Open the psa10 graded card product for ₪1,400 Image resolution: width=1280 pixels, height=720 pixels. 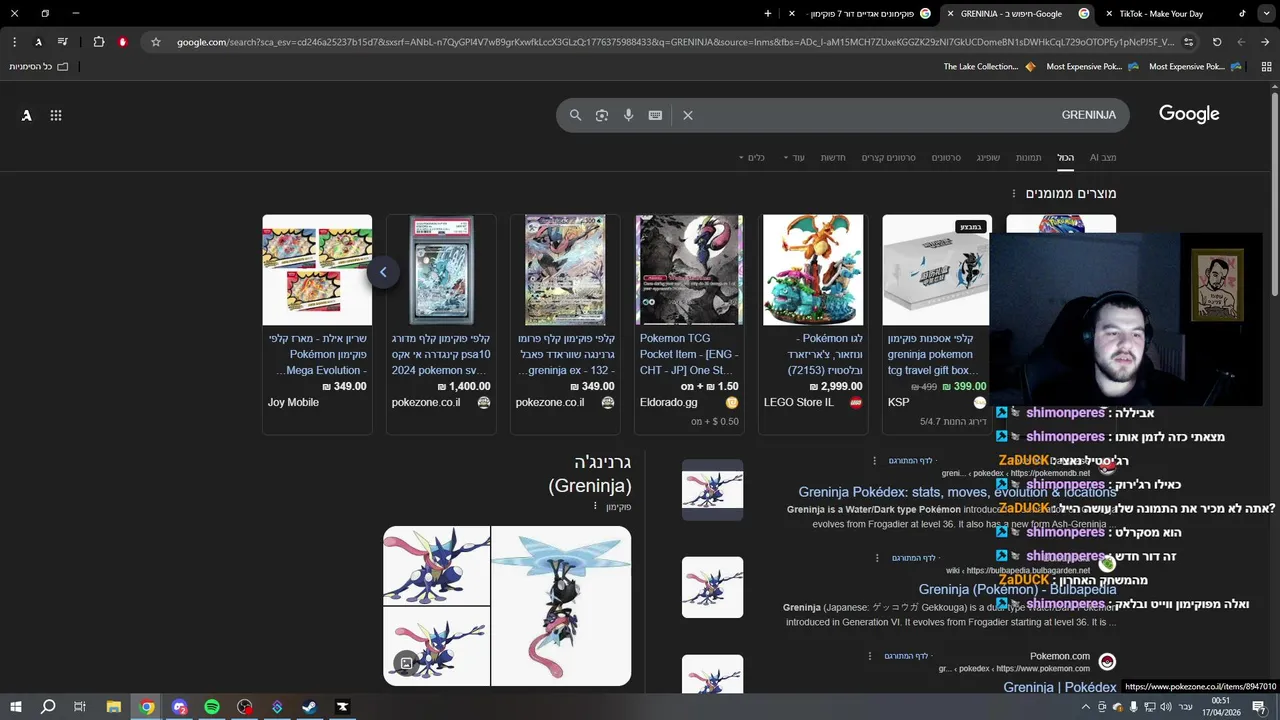click(x=441, y=323)
